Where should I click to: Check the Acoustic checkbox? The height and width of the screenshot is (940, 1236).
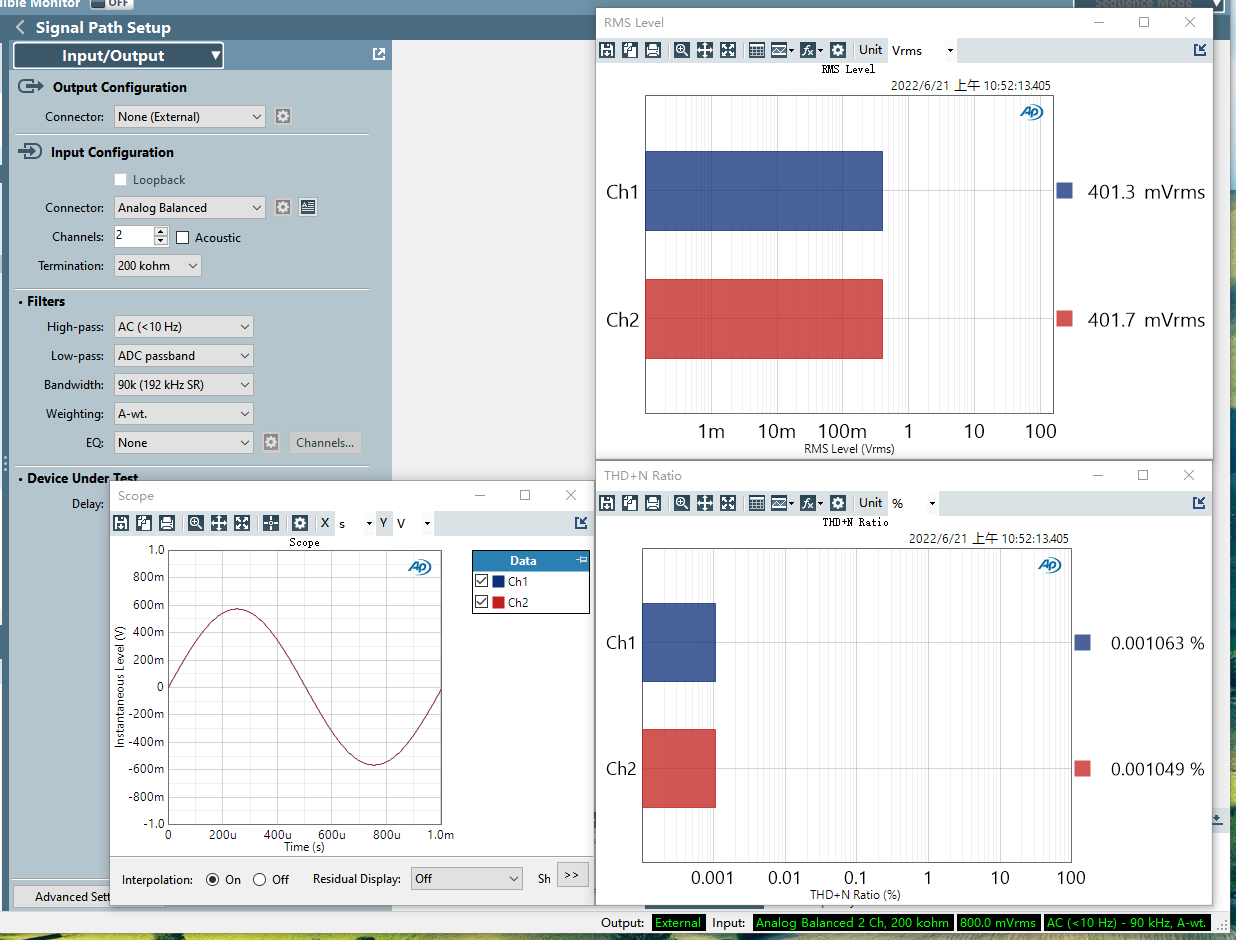pos(182,238)
